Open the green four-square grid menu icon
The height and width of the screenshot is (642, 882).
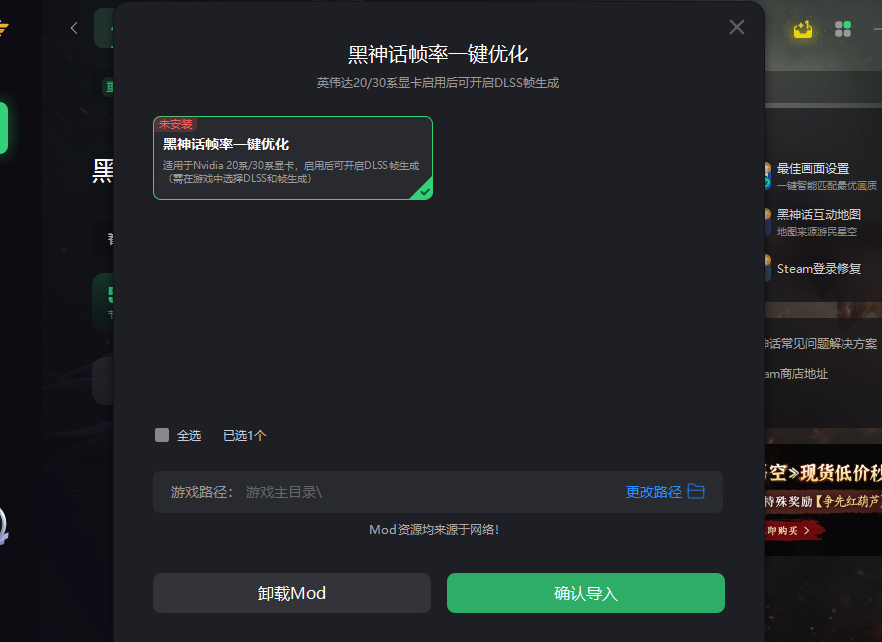pyautogui.click(x=843, y=29)
